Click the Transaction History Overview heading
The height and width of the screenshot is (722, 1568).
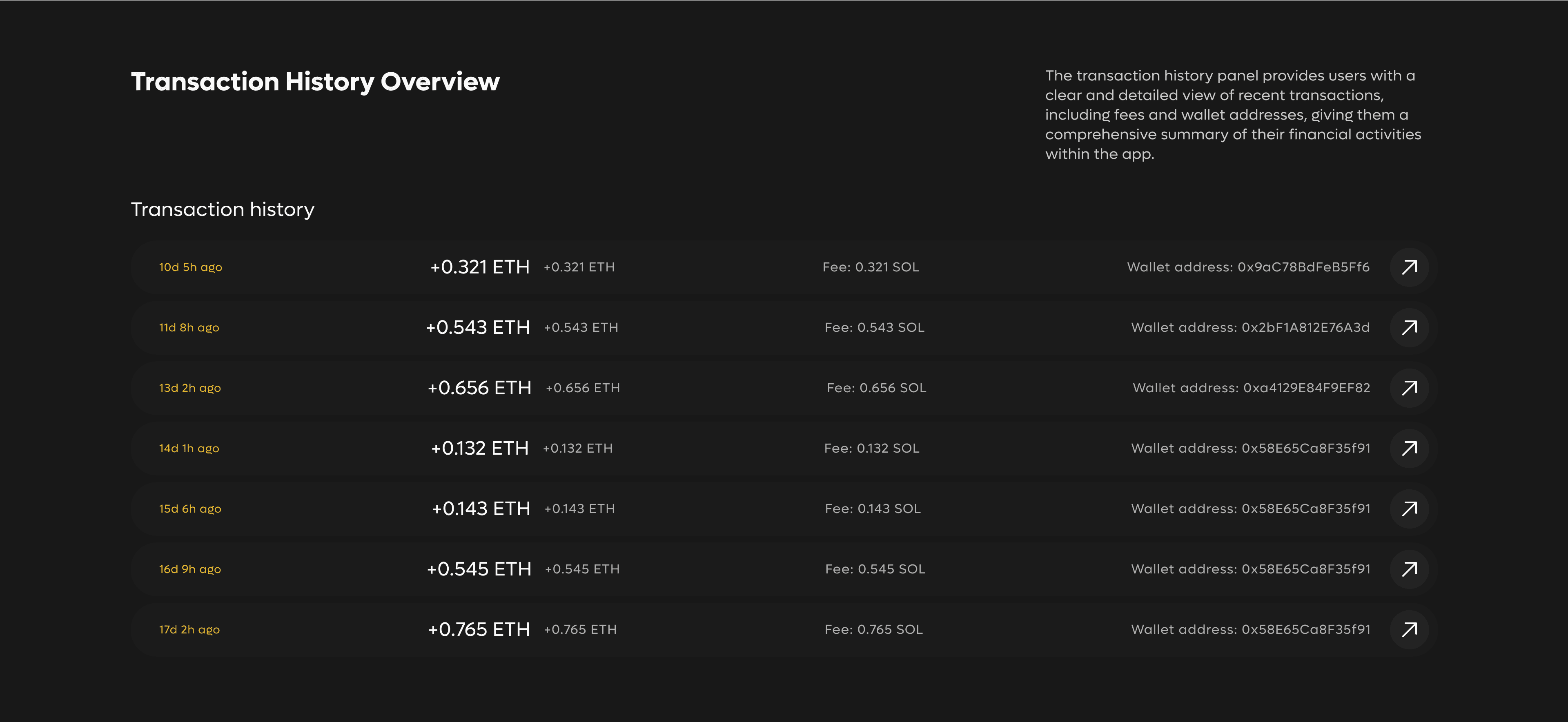315,82
